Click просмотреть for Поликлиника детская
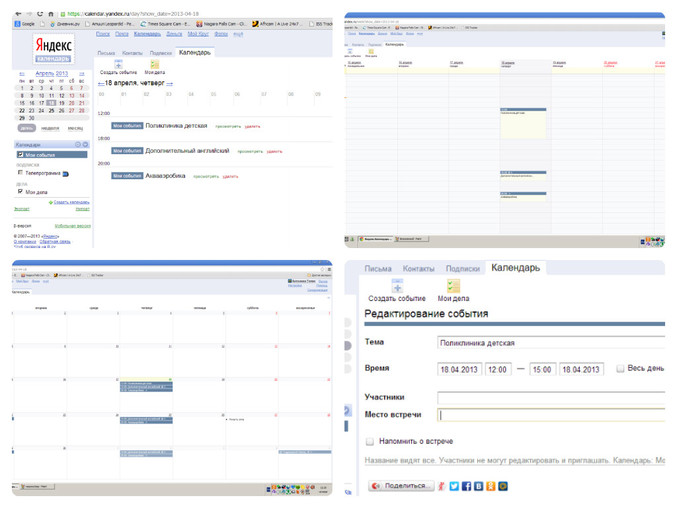Screen dimensions: 677x508 click(x=228, y=126)
